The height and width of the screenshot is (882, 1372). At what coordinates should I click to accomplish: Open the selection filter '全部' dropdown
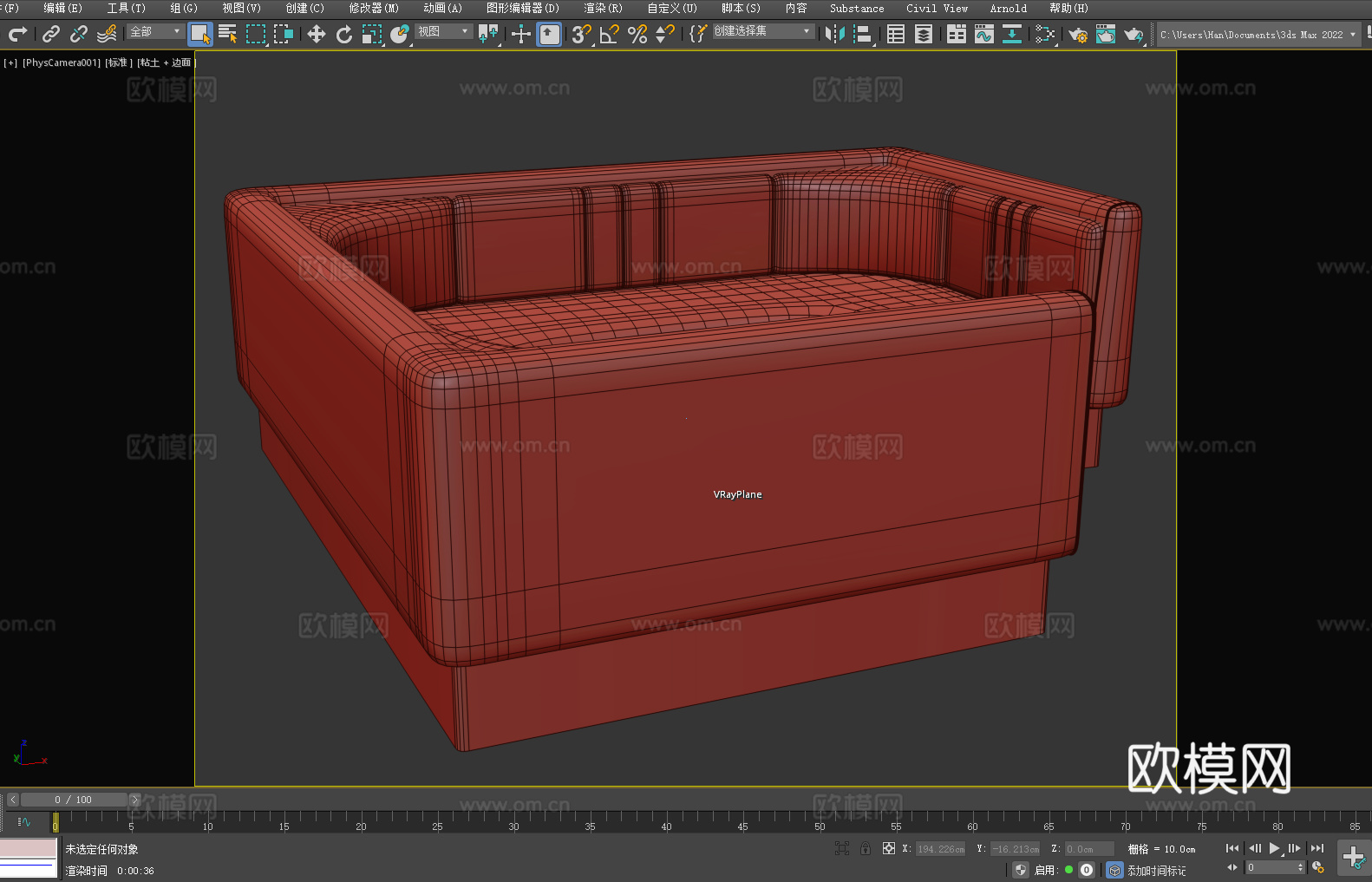155,31
